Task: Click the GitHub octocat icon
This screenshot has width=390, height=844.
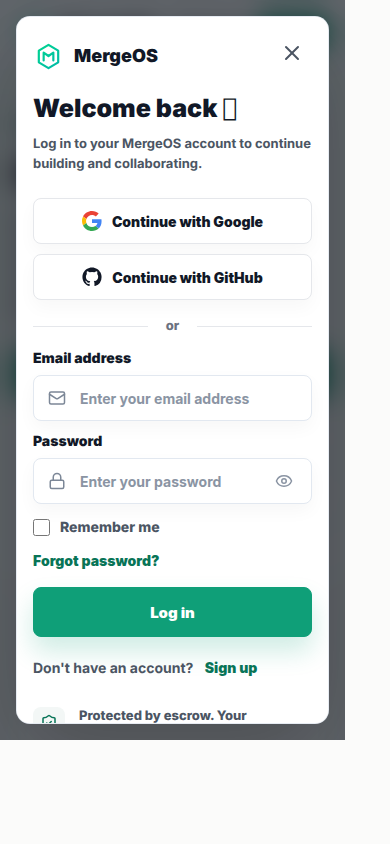Action: (x=92, y=277)
